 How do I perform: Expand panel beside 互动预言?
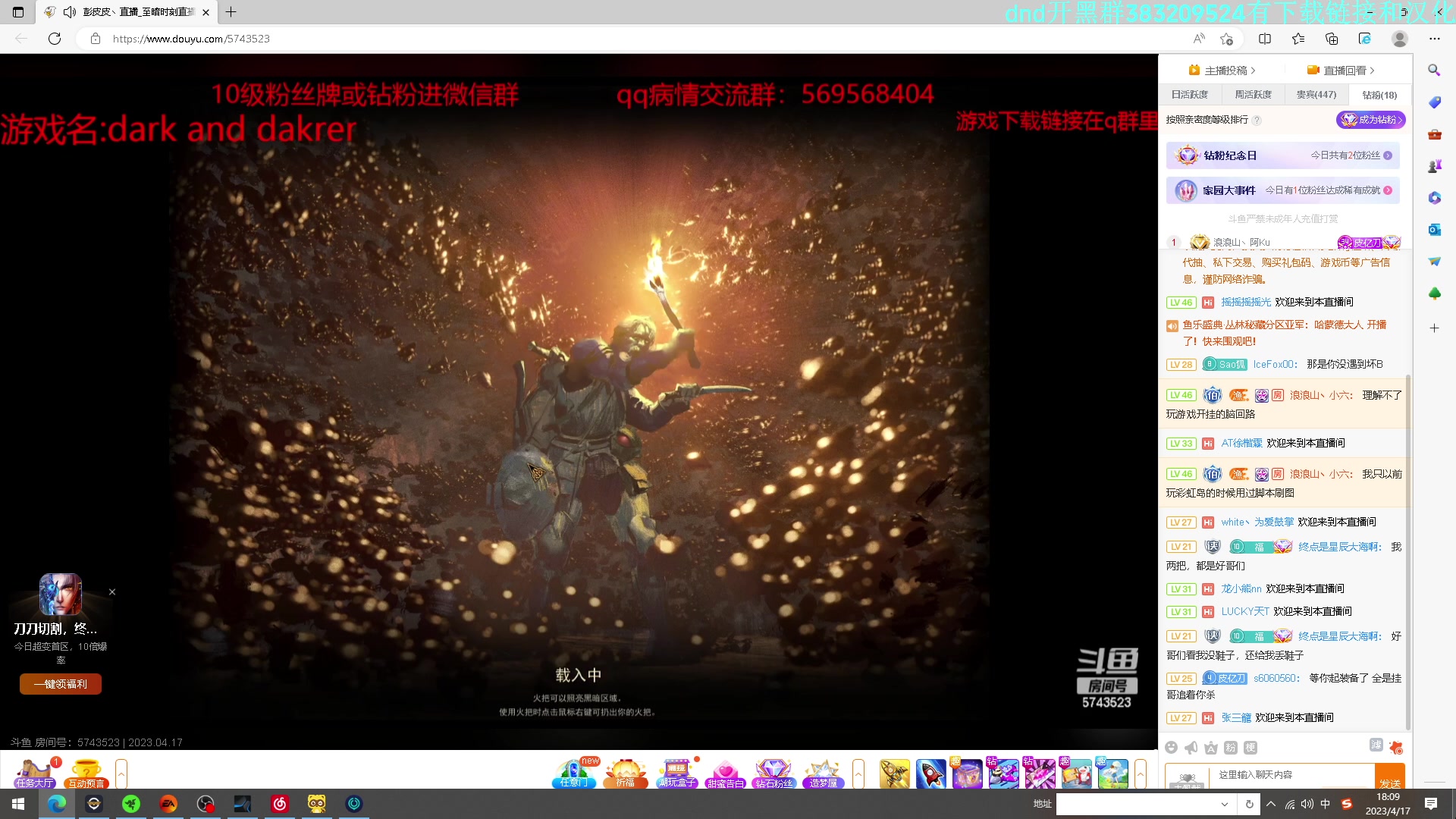(121, 774)
